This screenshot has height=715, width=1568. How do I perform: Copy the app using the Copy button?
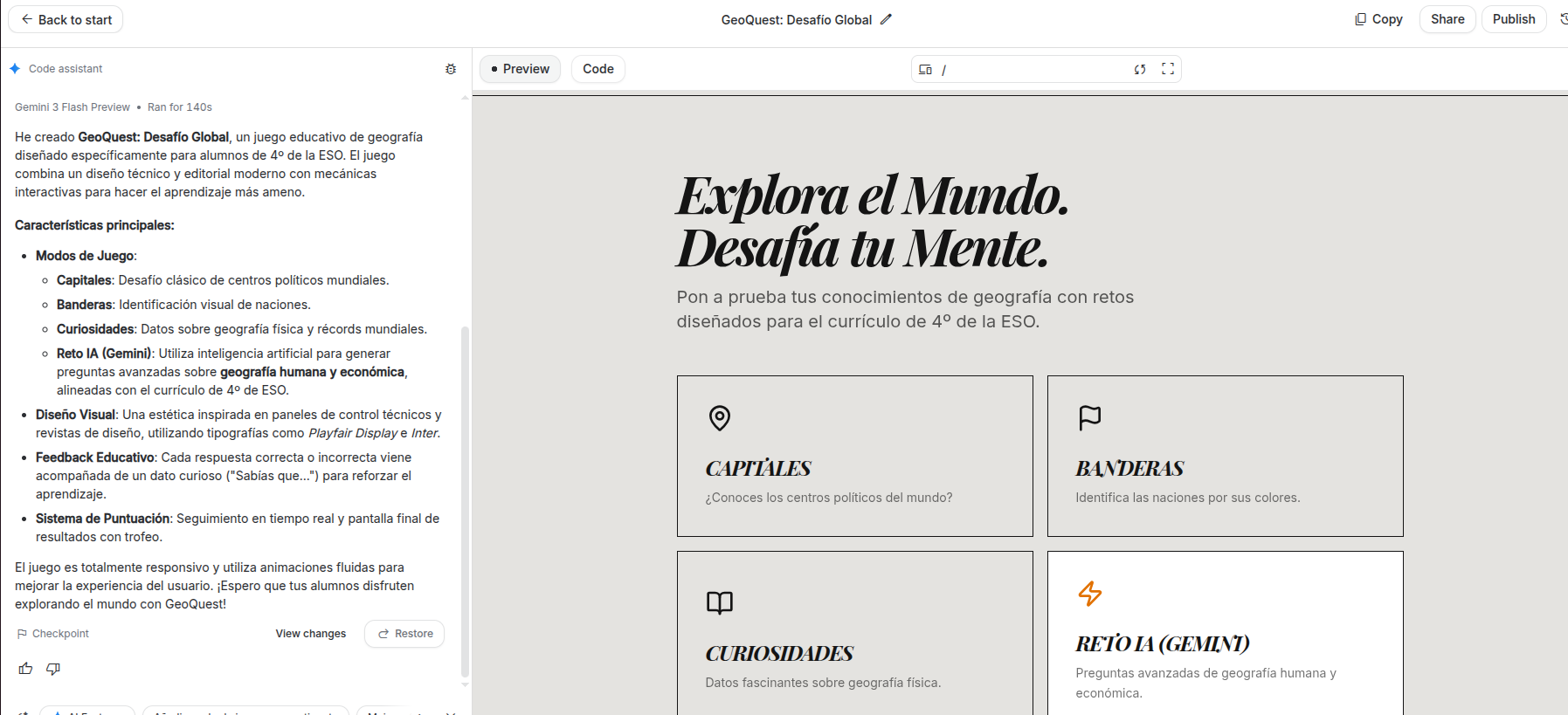coord(1378,19)
